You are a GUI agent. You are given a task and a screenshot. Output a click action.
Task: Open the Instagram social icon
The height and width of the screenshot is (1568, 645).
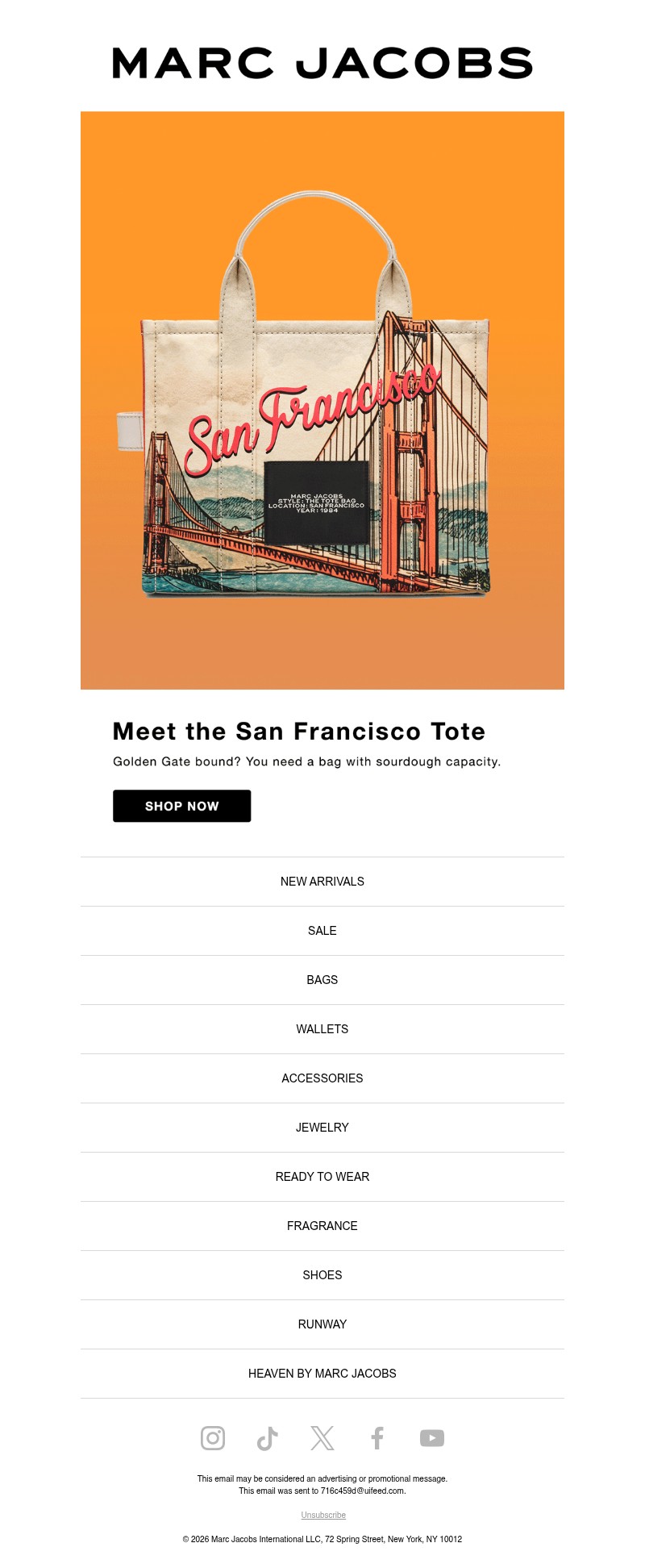[x=213, y=1438]
